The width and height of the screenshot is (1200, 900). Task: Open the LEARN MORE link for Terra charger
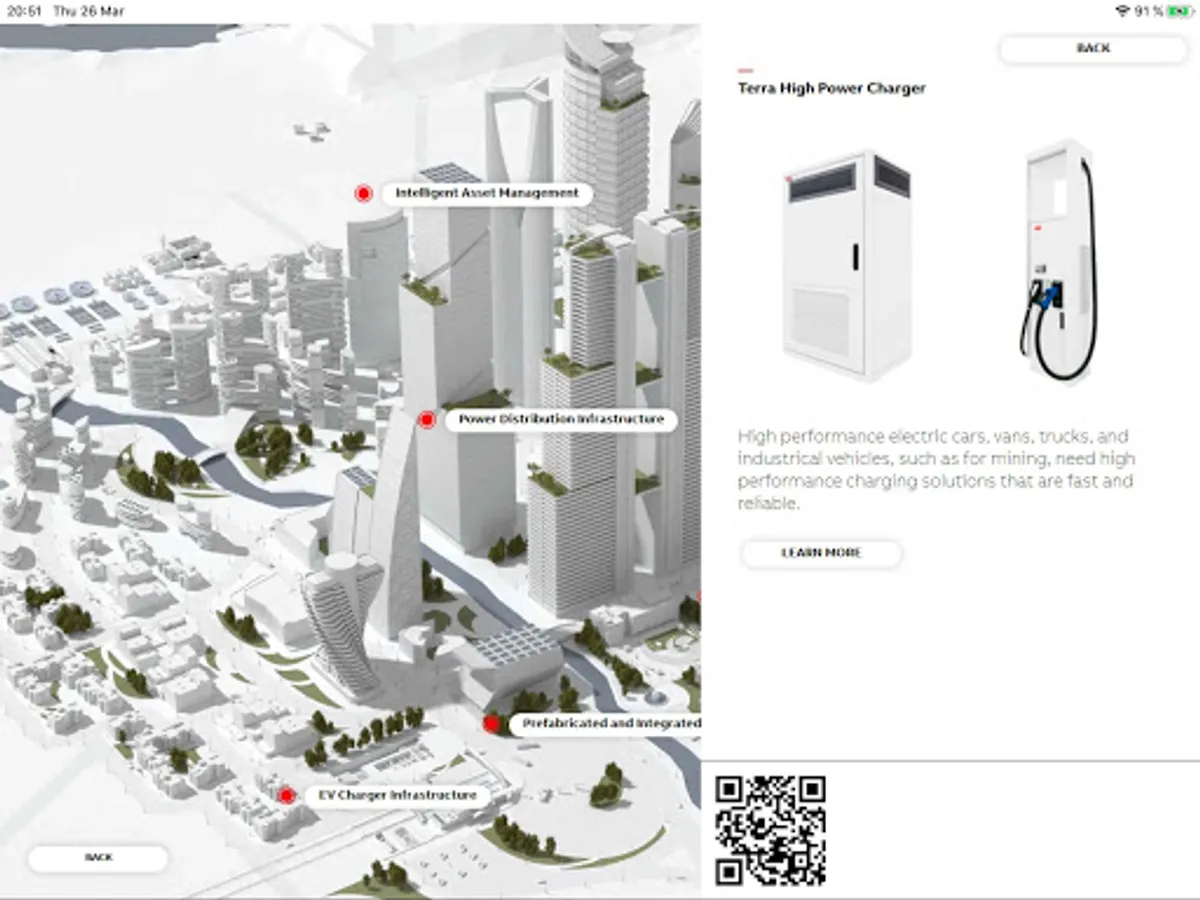click(821, 553)
